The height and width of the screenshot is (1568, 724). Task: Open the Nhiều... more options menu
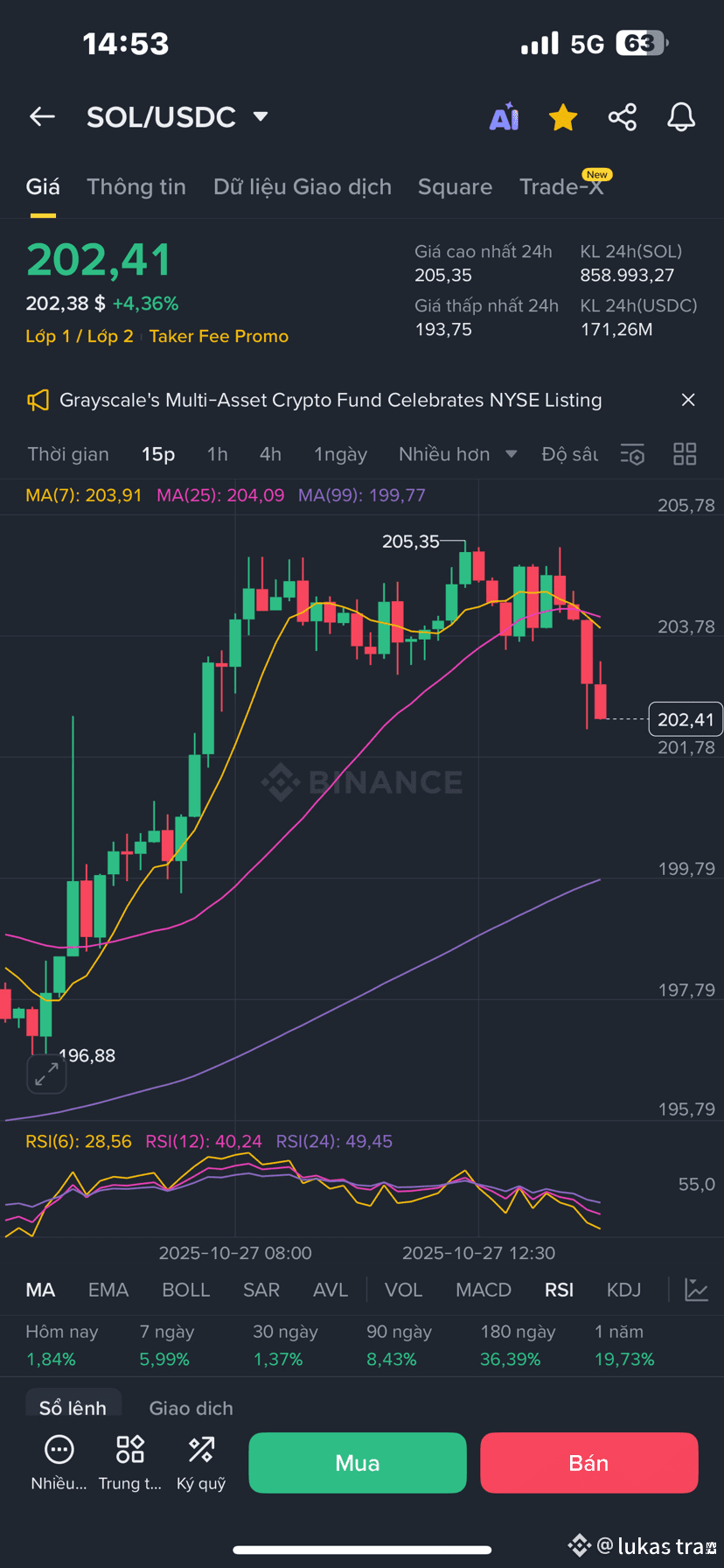(59, 1462)
